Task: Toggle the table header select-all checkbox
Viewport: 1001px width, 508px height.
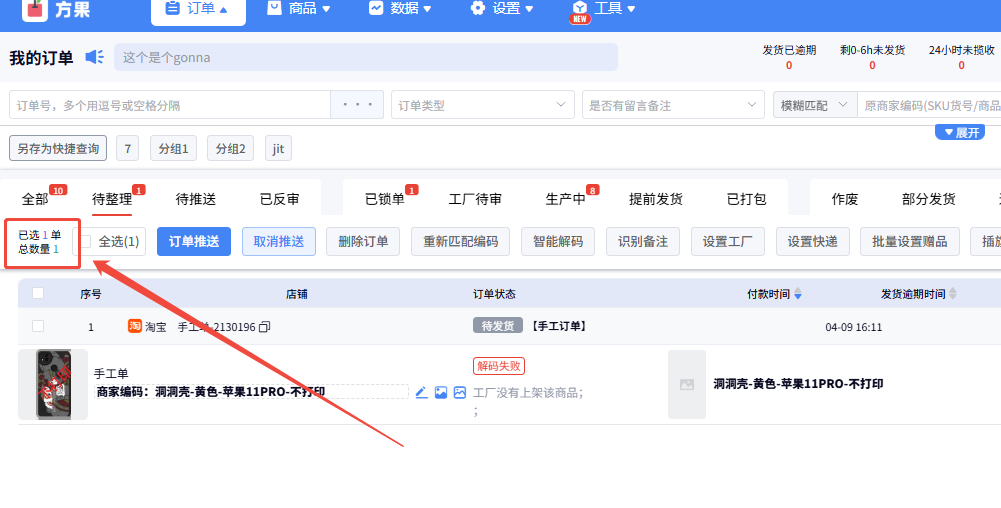Action: point(38,293)
